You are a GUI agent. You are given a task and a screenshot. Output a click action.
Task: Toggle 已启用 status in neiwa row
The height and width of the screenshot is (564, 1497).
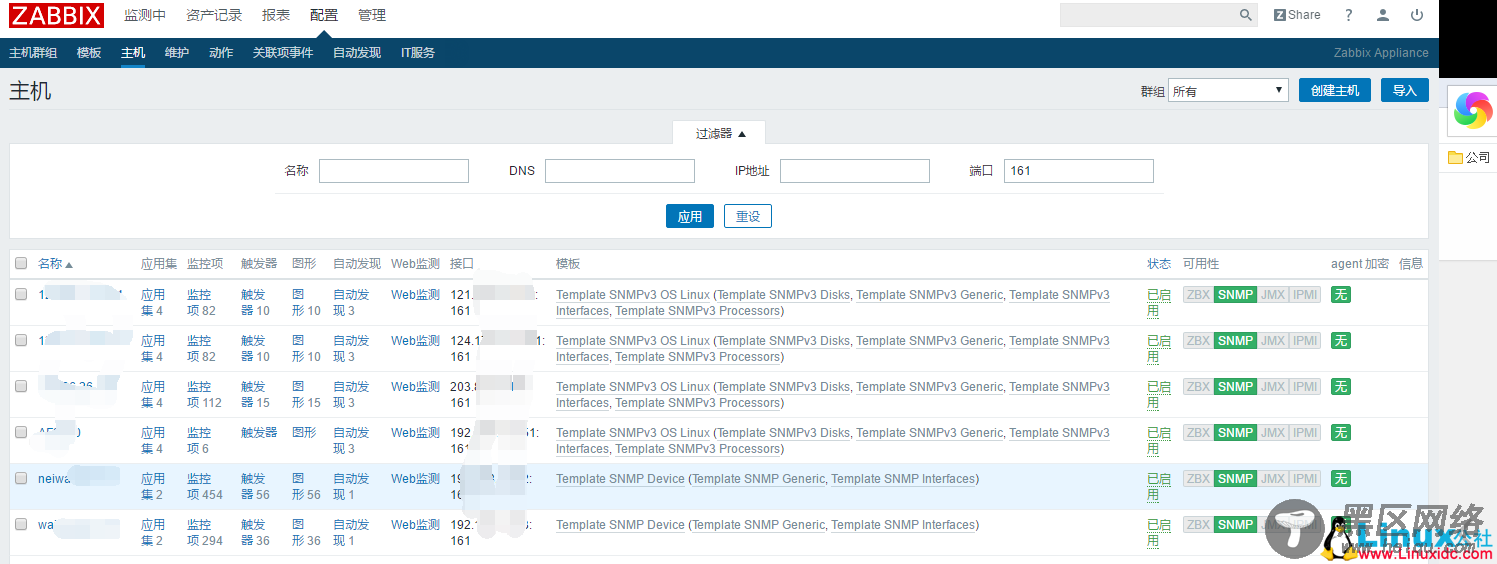click(1159, 487)
